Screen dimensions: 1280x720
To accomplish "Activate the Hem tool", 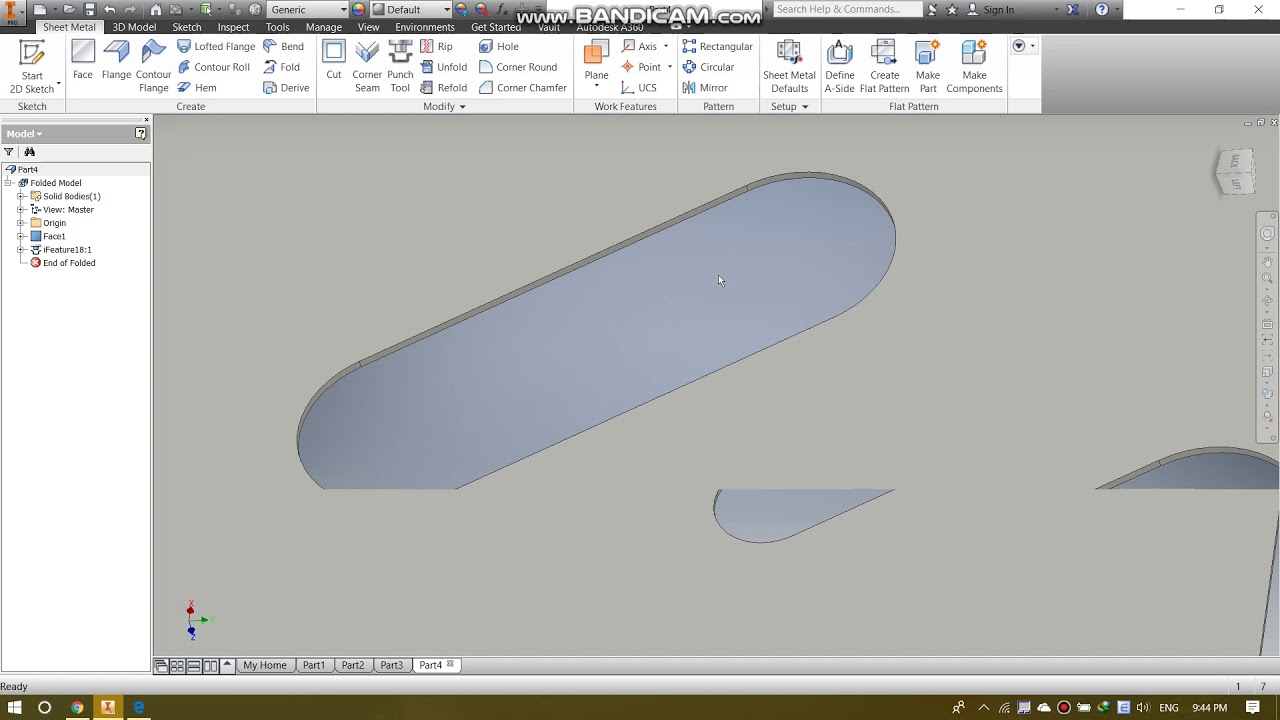I will click(197, 88).
